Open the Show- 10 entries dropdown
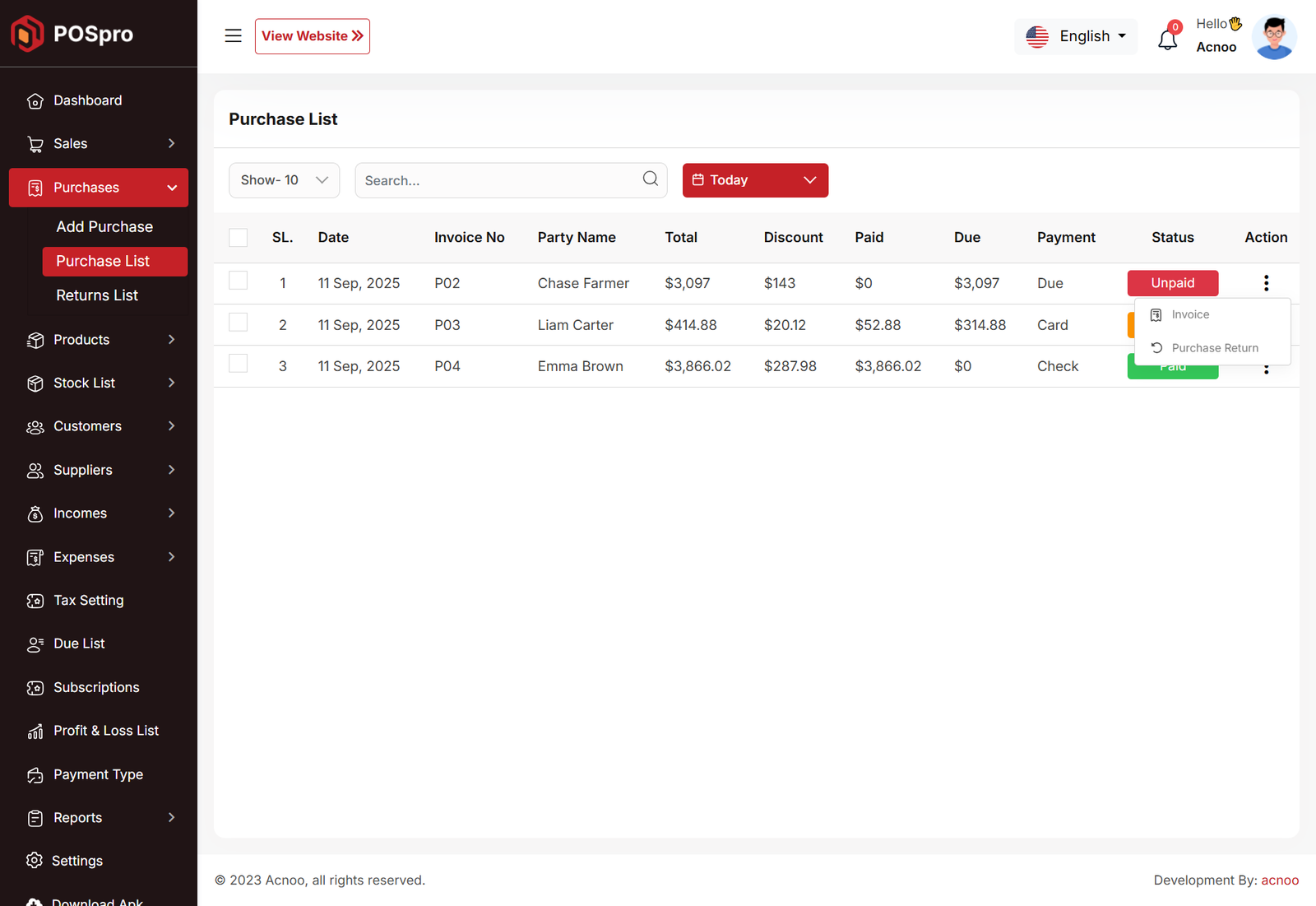Viewport: 1316px width, 906px height. [284, 180]
